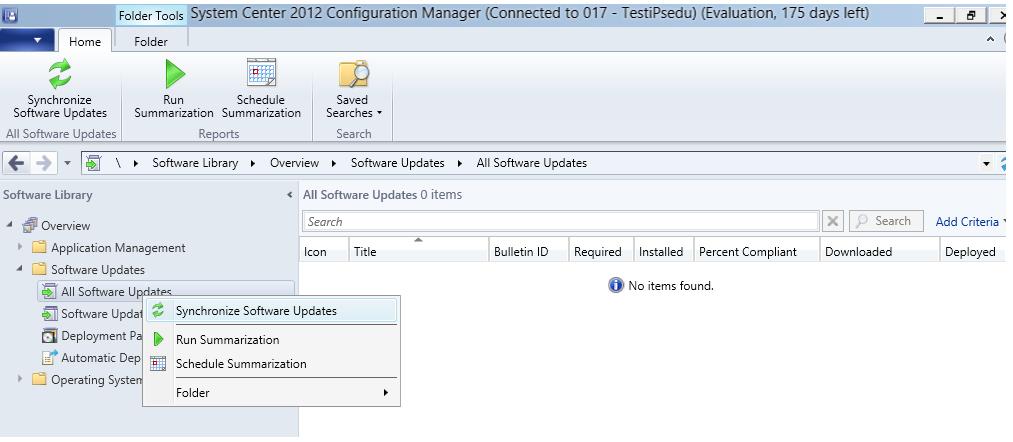
Task: Click Operating Systems folder icon
Action: click(x=39, y=379)
